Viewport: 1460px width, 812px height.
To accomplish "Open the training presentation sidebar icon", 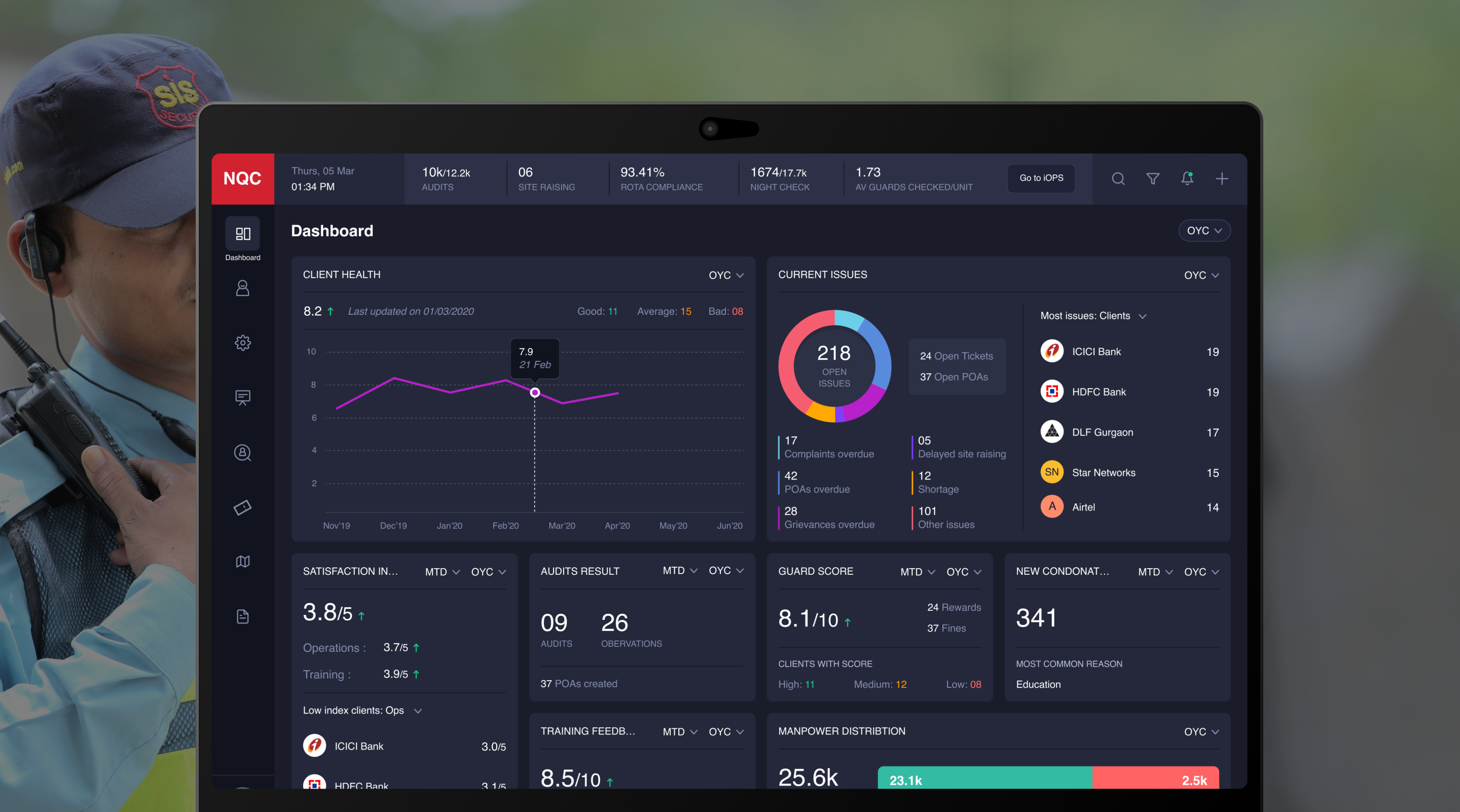I will click(243, 398).
